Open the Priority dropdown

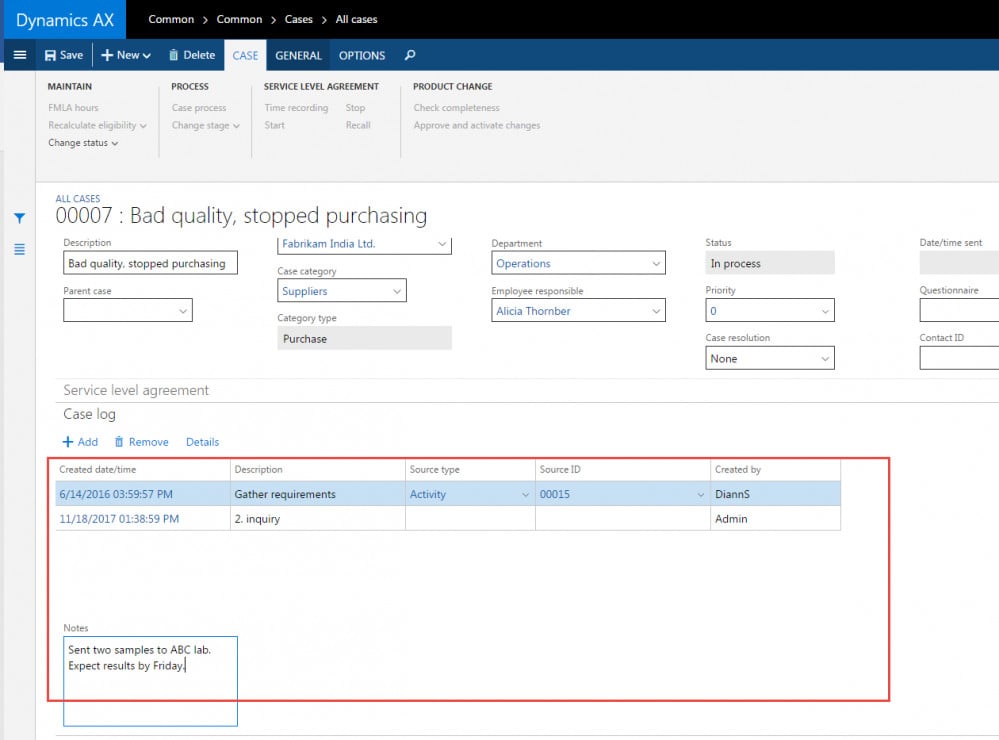(825, 311)
